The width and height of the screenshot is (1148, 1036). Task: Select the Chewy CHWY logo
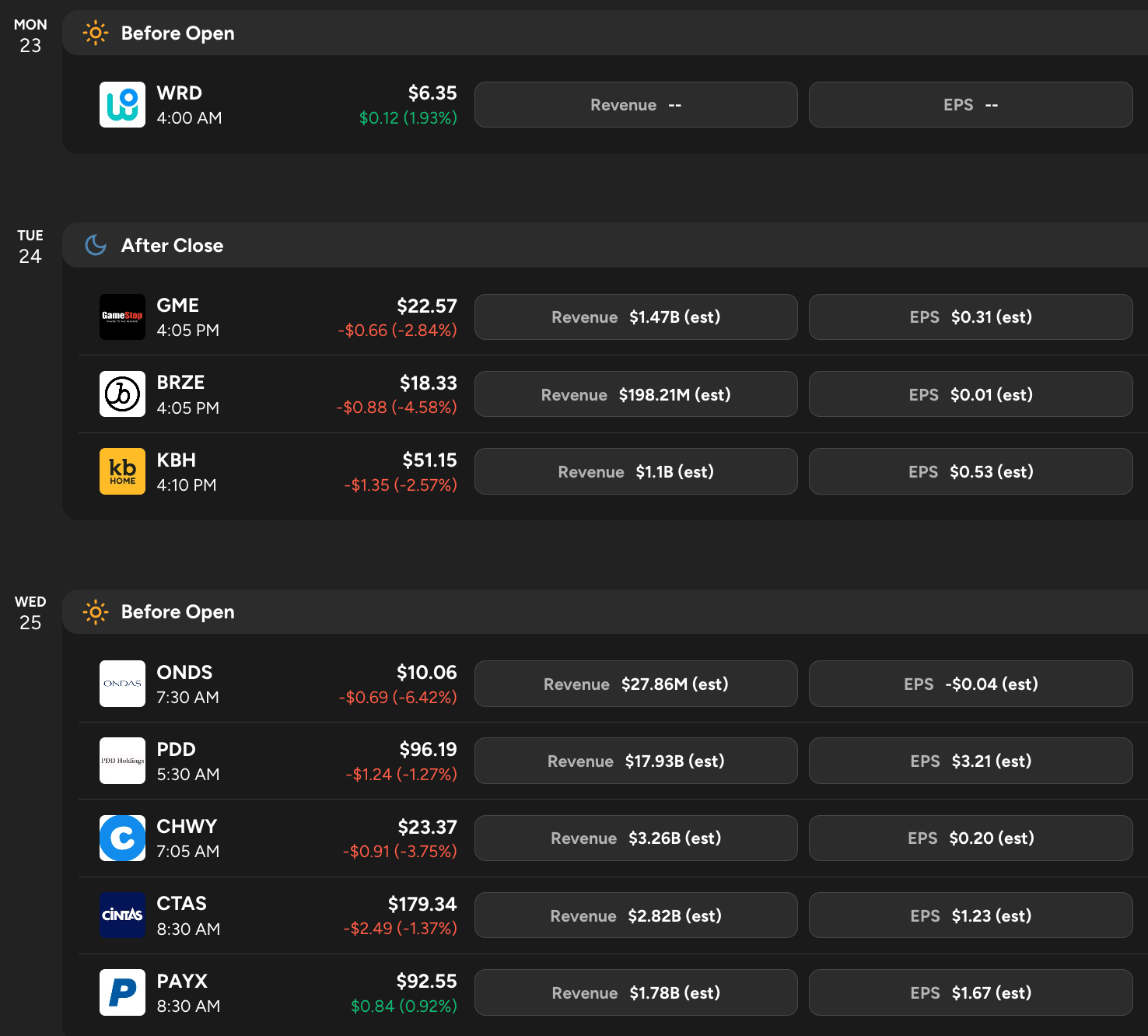click(x=122, y=838)
